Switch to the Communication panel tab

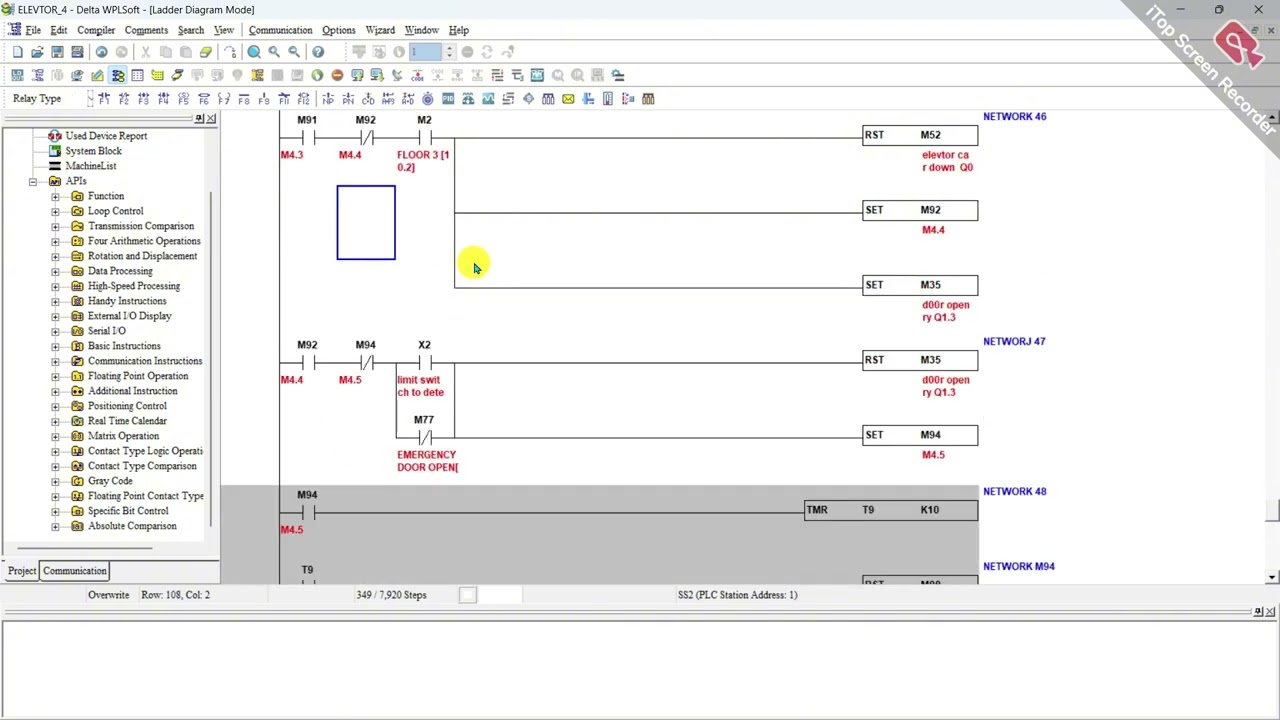click(74, 571)
